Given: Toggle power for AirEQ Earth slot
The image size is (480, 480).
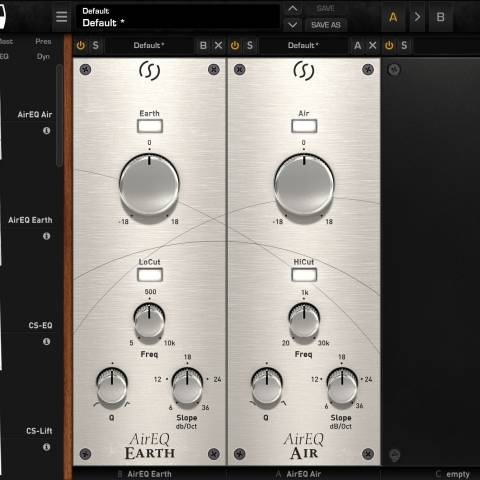Looking at the screenshot, I should [x=81, y=45].
